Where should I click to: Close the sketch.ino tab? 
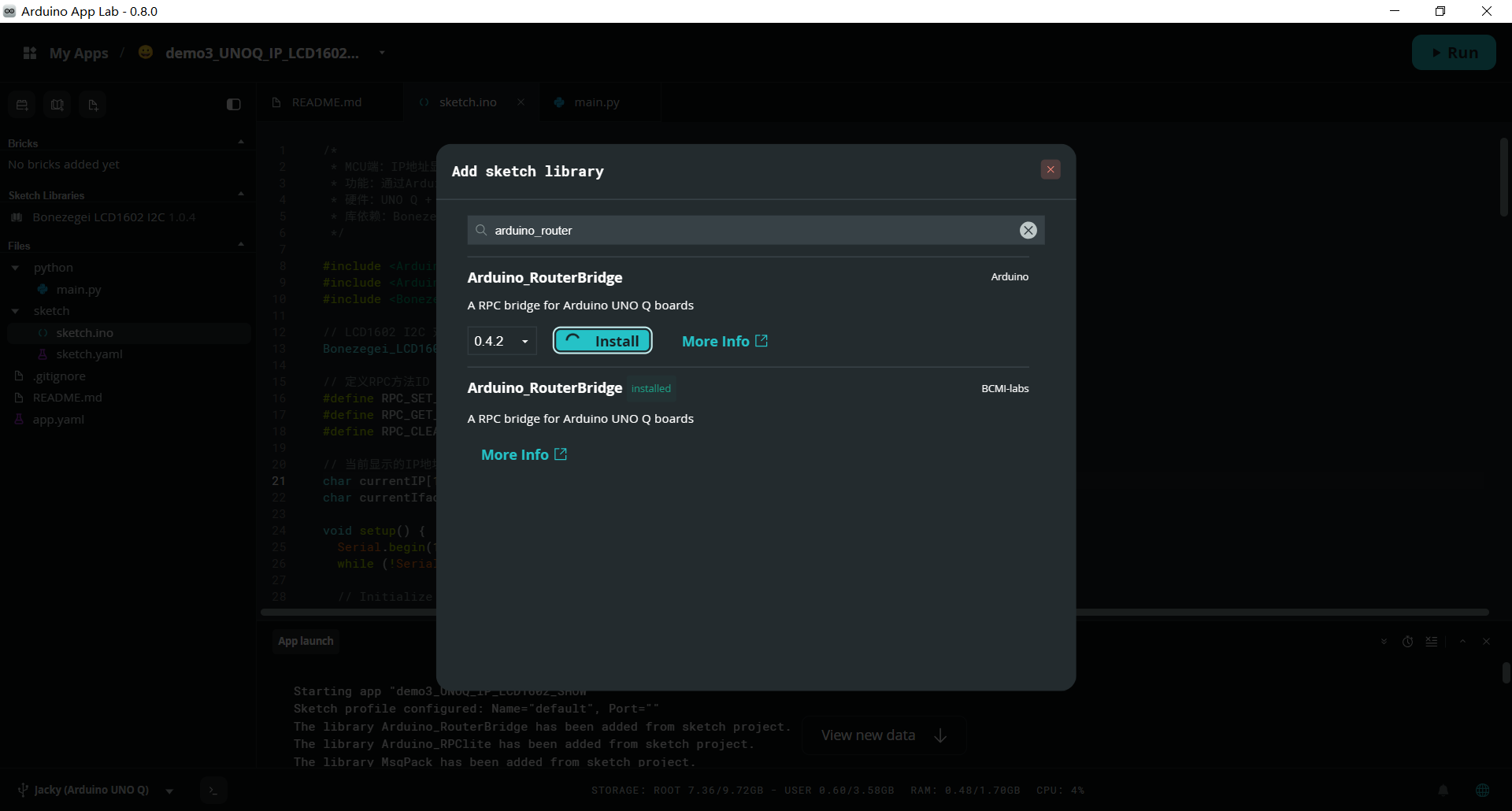(521, 102)
